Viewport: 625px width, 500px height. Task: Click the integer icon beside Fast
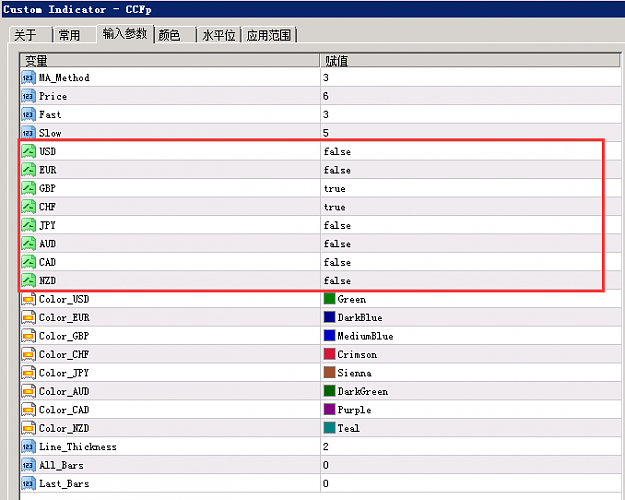click(x=28, y=114)
